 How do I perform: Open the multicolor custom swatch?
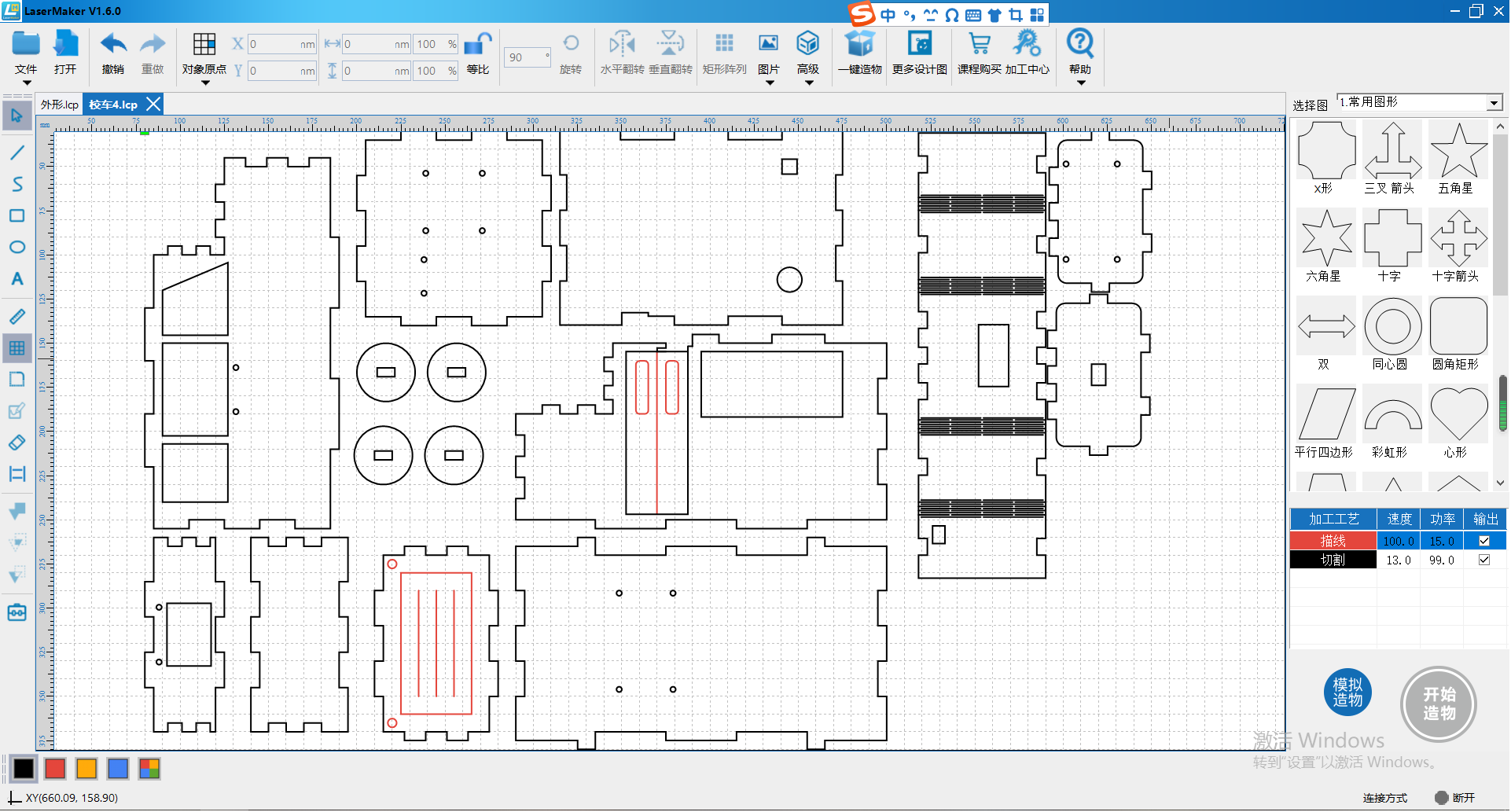[149, 769]
